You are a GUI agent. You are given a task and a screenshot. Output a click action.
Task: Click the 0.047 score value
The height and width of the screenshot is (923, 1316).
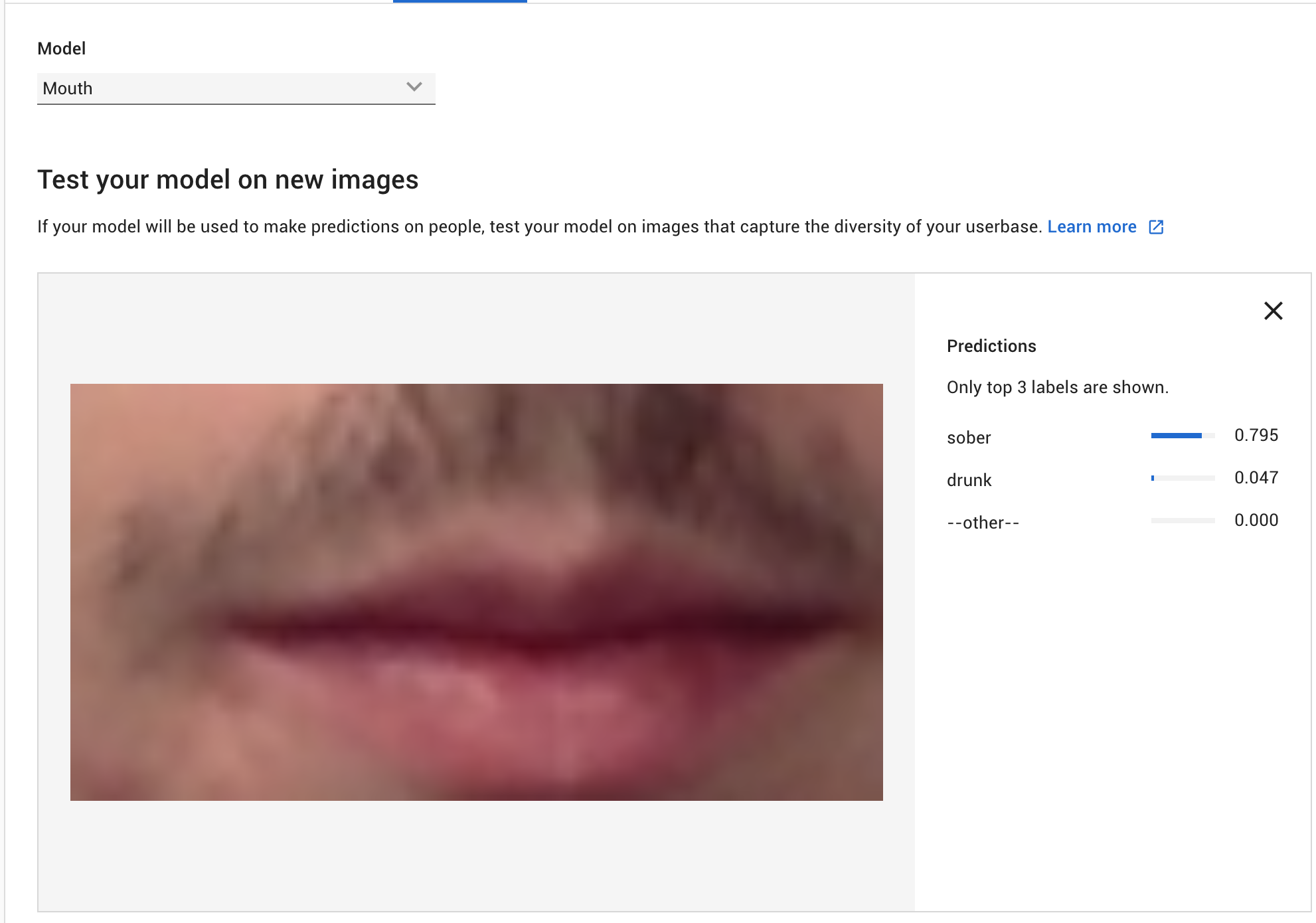(1256, 477)
